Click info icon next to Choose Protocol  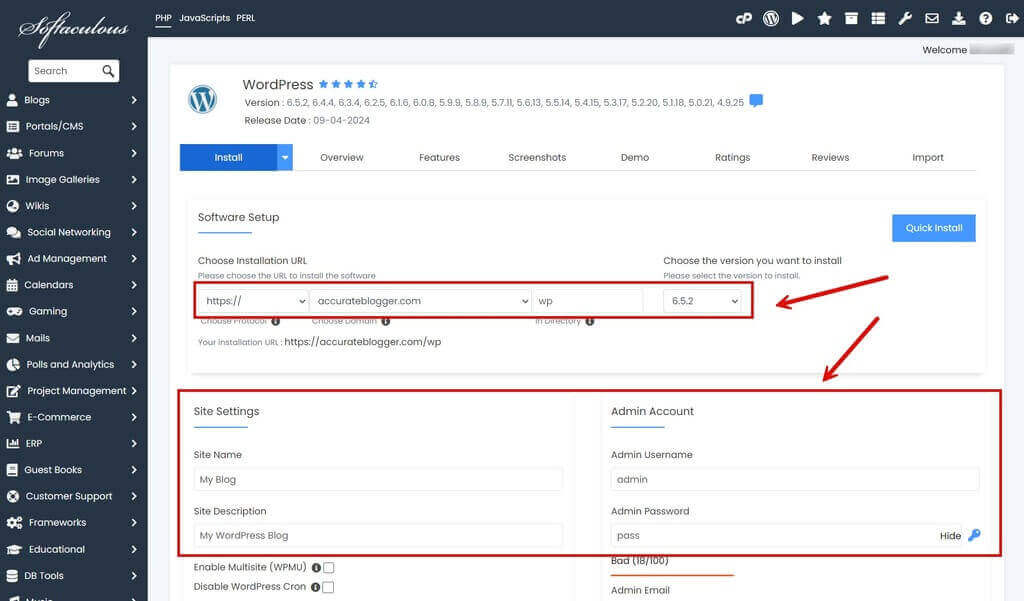point(276,321)
